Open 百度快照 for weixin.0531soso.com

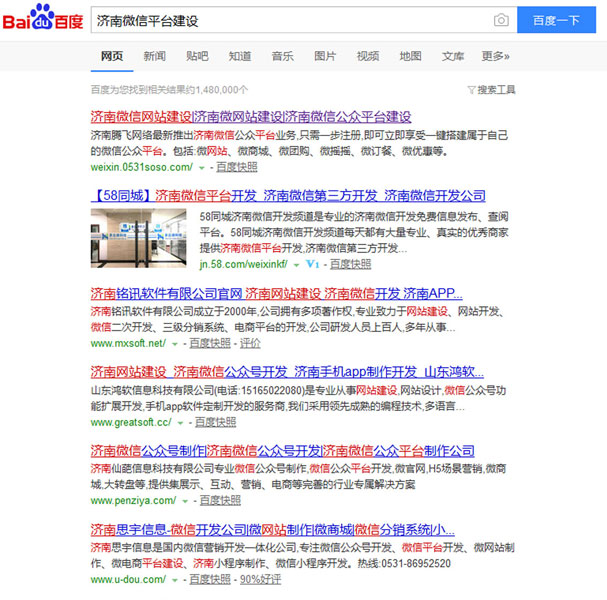click(x=237, y=167)
